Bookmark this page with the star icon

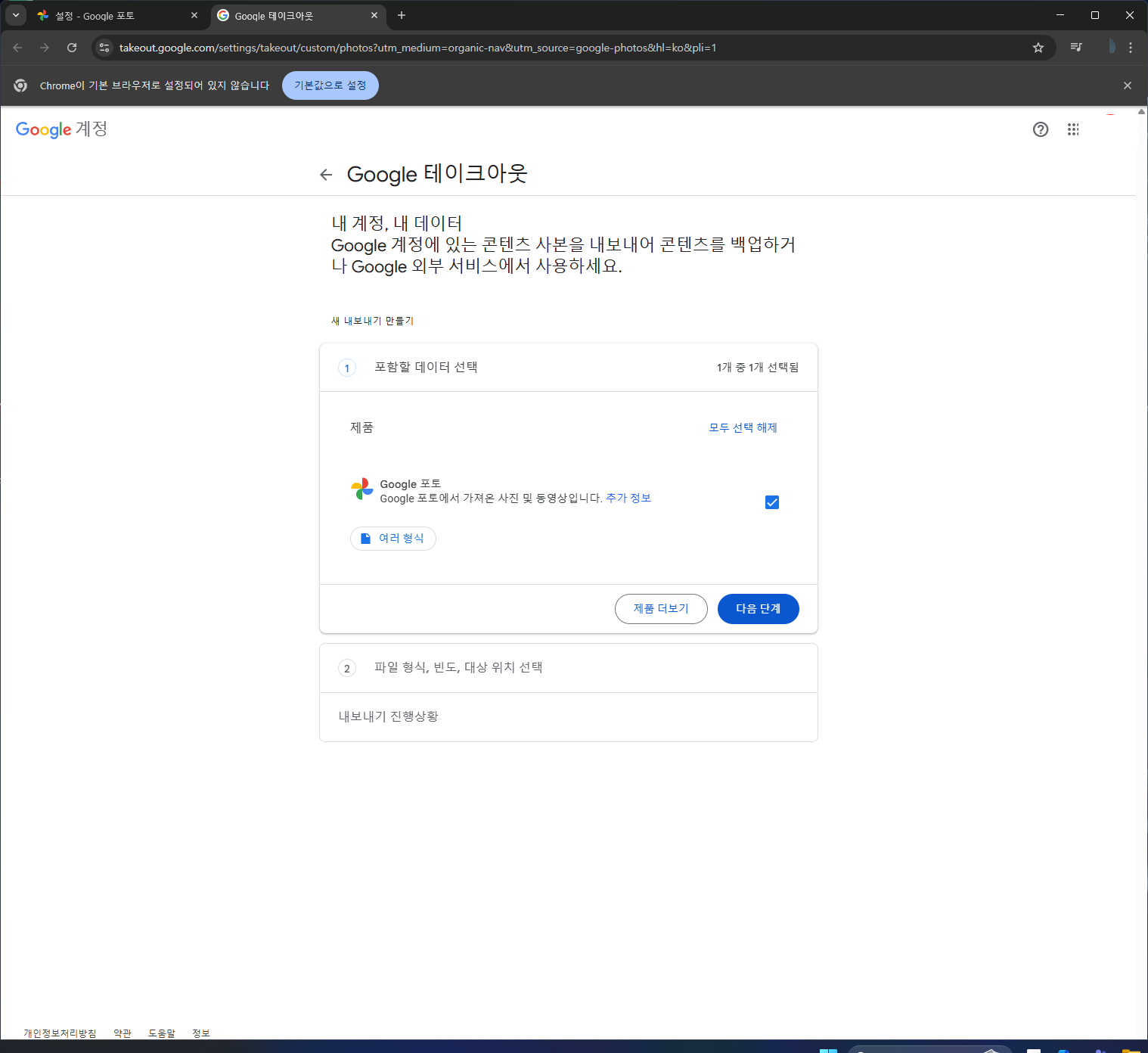(x=1038, y=48)
